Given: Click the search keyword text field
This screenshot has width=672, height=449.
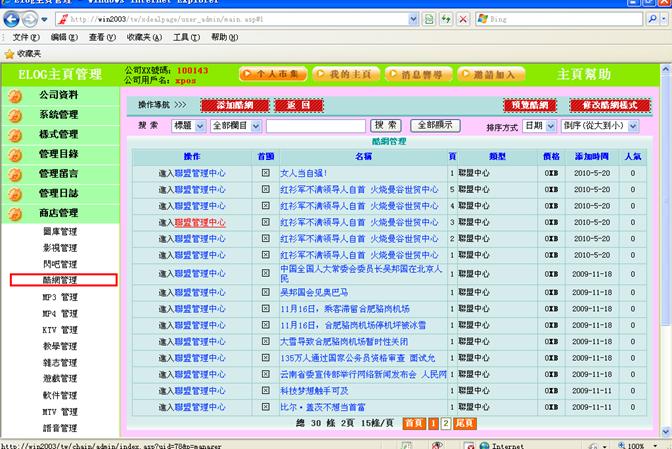Looking at the screenshot, I should (315, 126).
